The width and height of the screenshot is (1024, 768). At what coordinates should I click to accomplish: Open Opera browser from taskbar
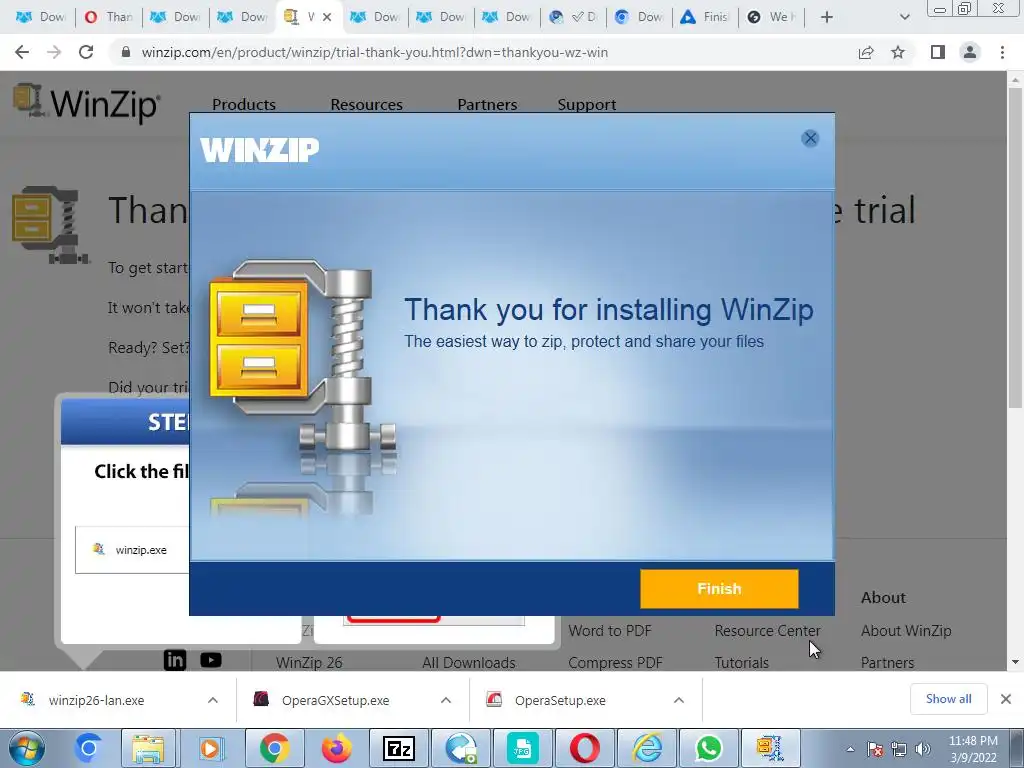click(x=584, y=748)
